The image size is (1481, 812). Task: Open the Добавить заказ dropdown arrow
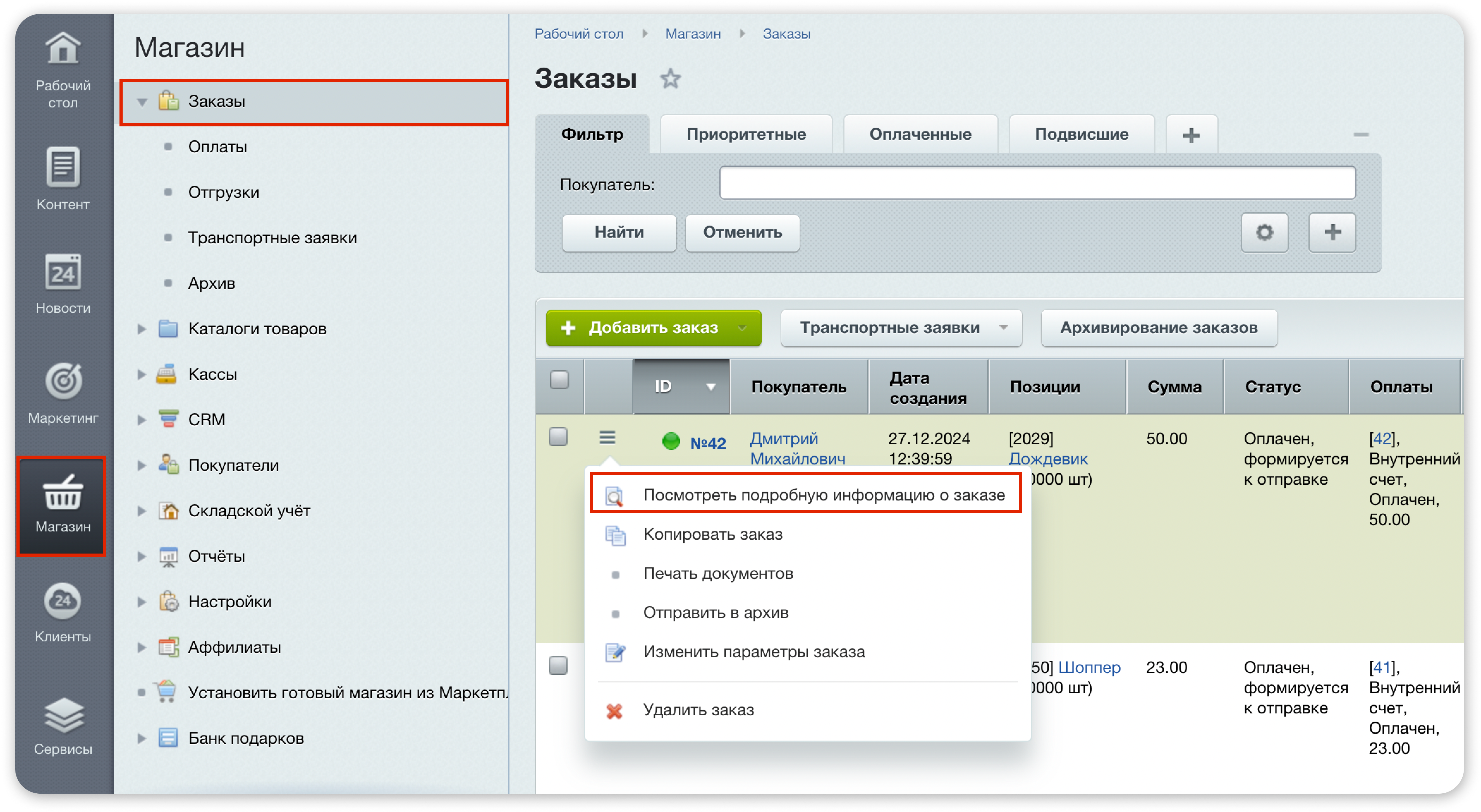click(x=742, y=328)
